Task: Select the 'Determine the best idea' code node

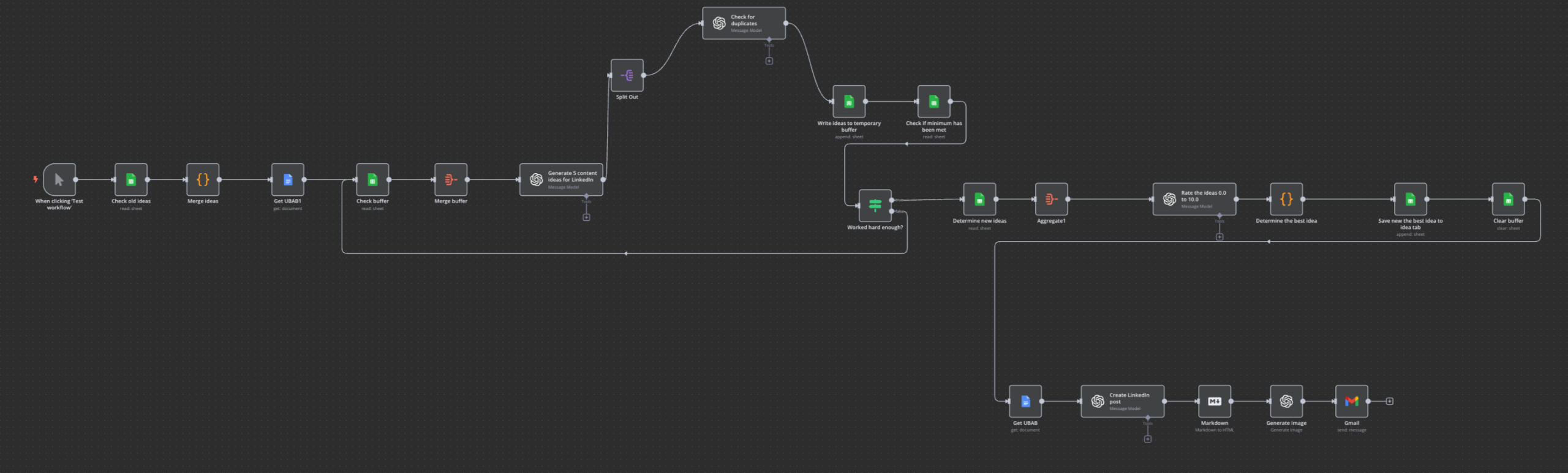Action: (1286, 199)
